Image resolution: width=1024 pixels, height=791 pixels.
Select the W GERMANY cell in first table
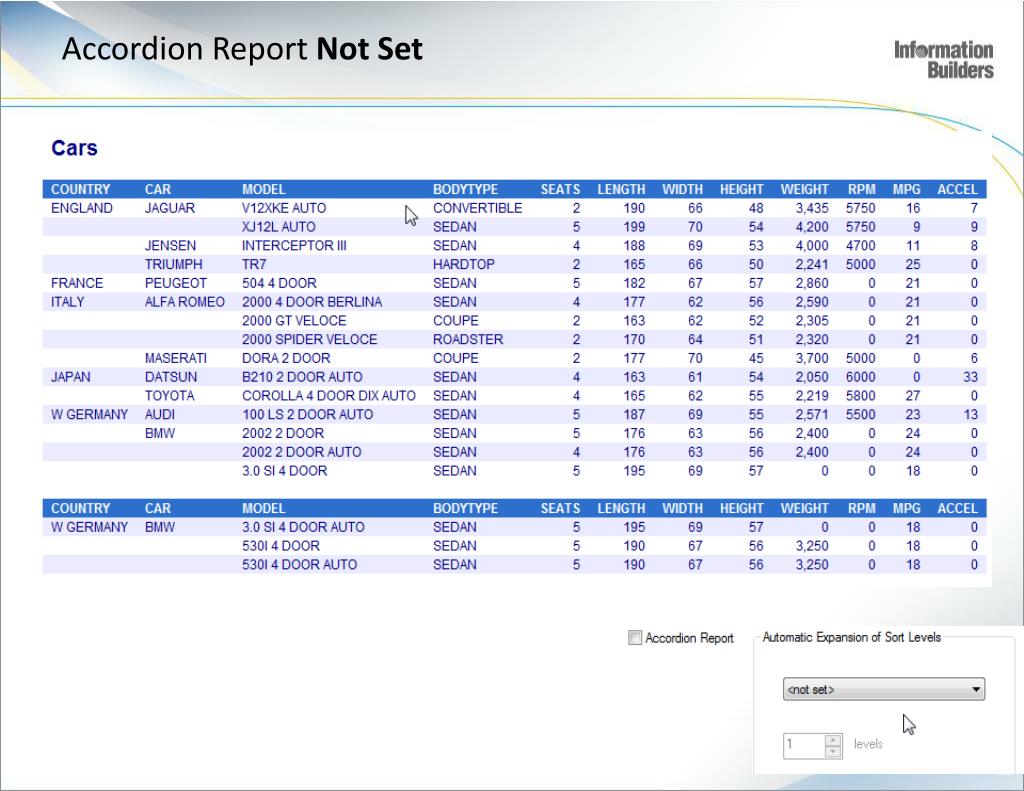point(89,415)
